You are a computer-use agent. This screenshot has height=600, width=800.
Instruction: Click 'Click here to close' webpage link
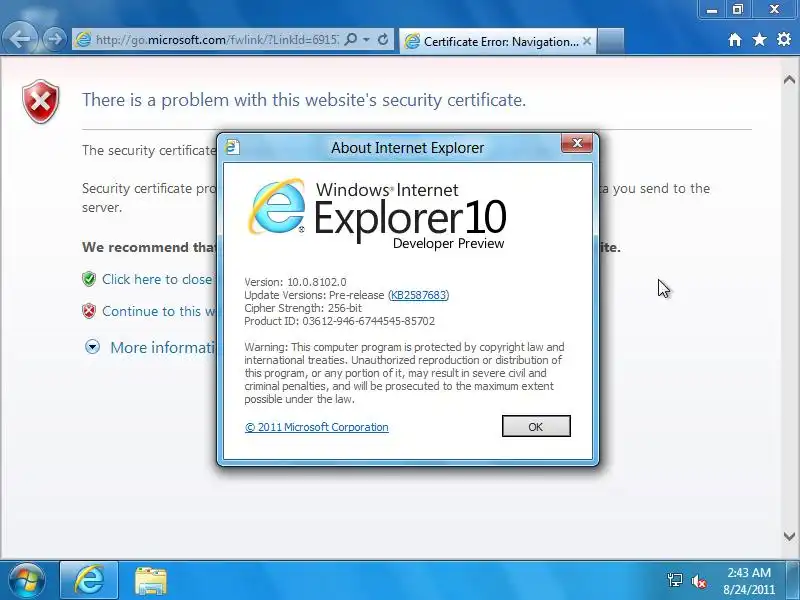click(157, 279)
